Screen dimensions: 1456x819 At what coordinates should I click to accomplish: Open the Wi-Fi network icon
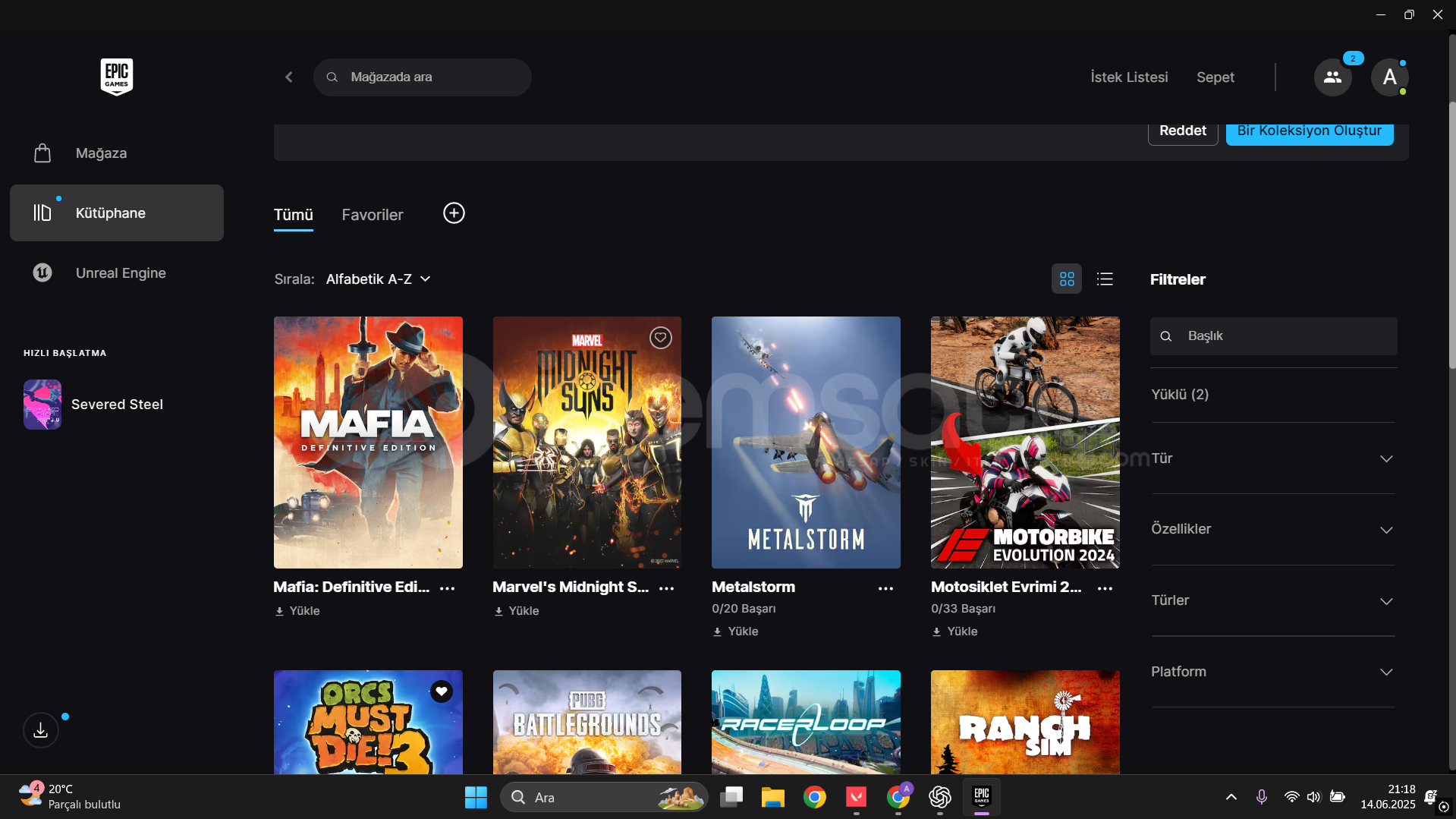point(1291,797)
